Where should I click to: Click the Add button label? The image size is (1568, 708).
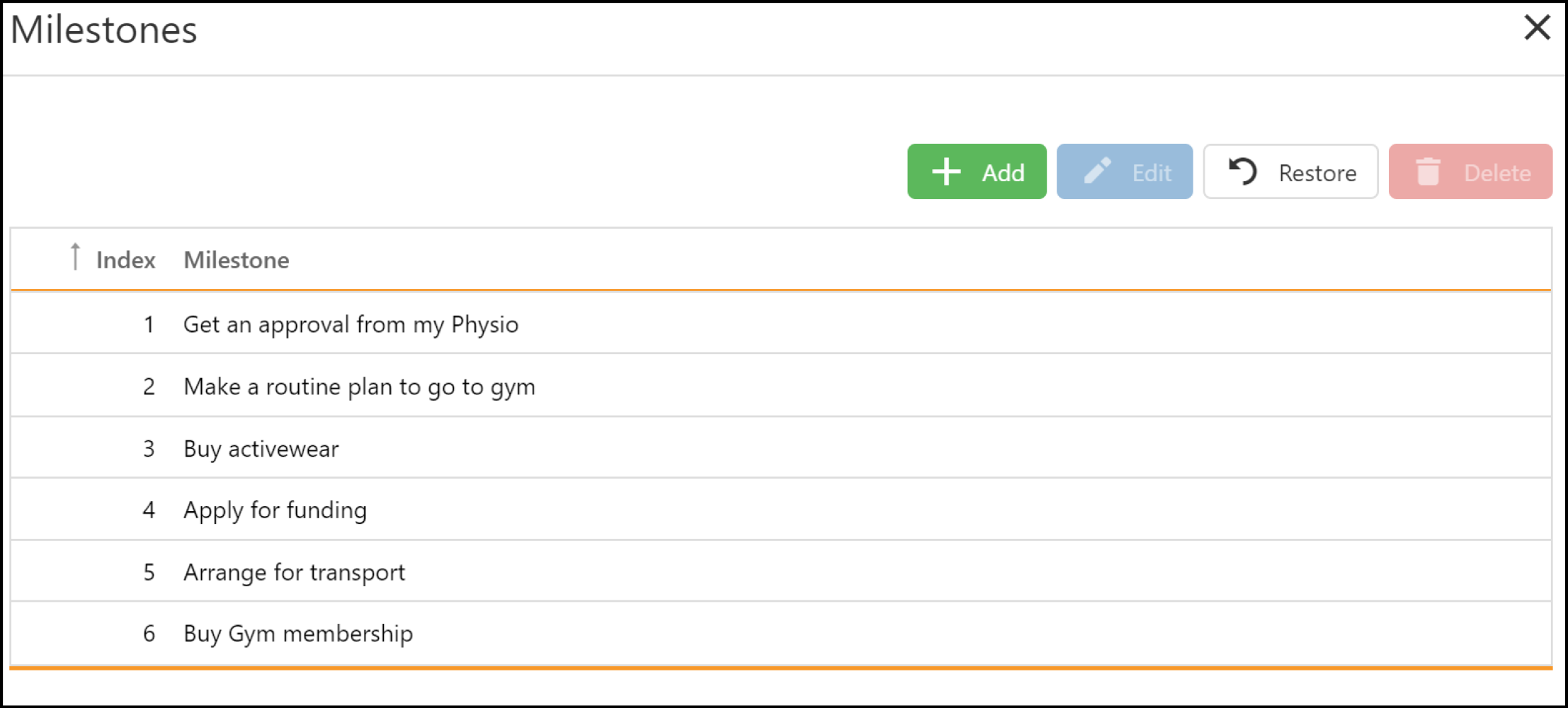click(1003, 172)
